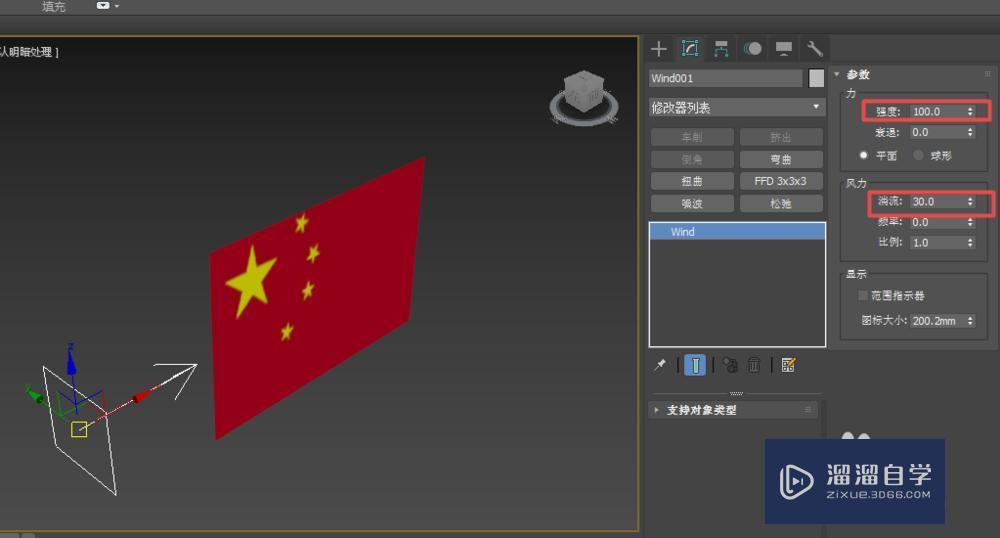Expand the 支持对象类型 rollout
The width and height of the screenshot is (1000, 538).
click(702, 410)
